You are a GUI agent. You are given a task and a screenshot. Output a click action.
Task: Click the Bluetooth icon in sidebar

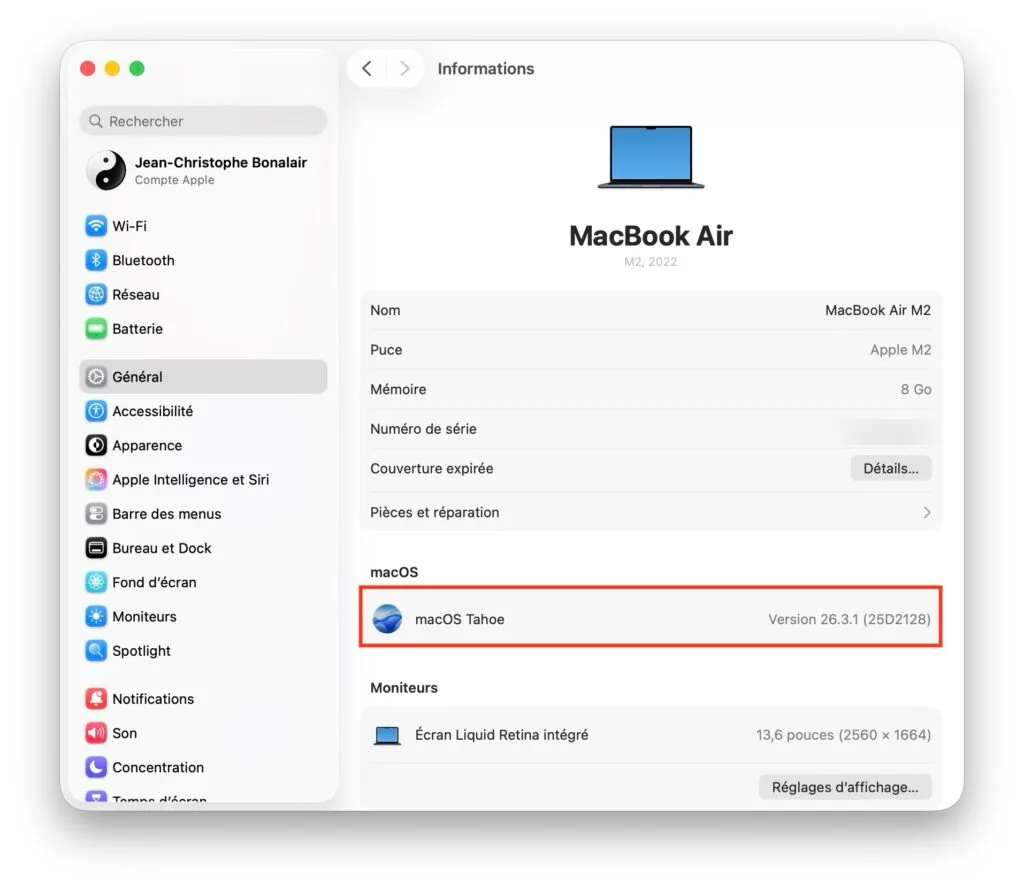[96, 260]
